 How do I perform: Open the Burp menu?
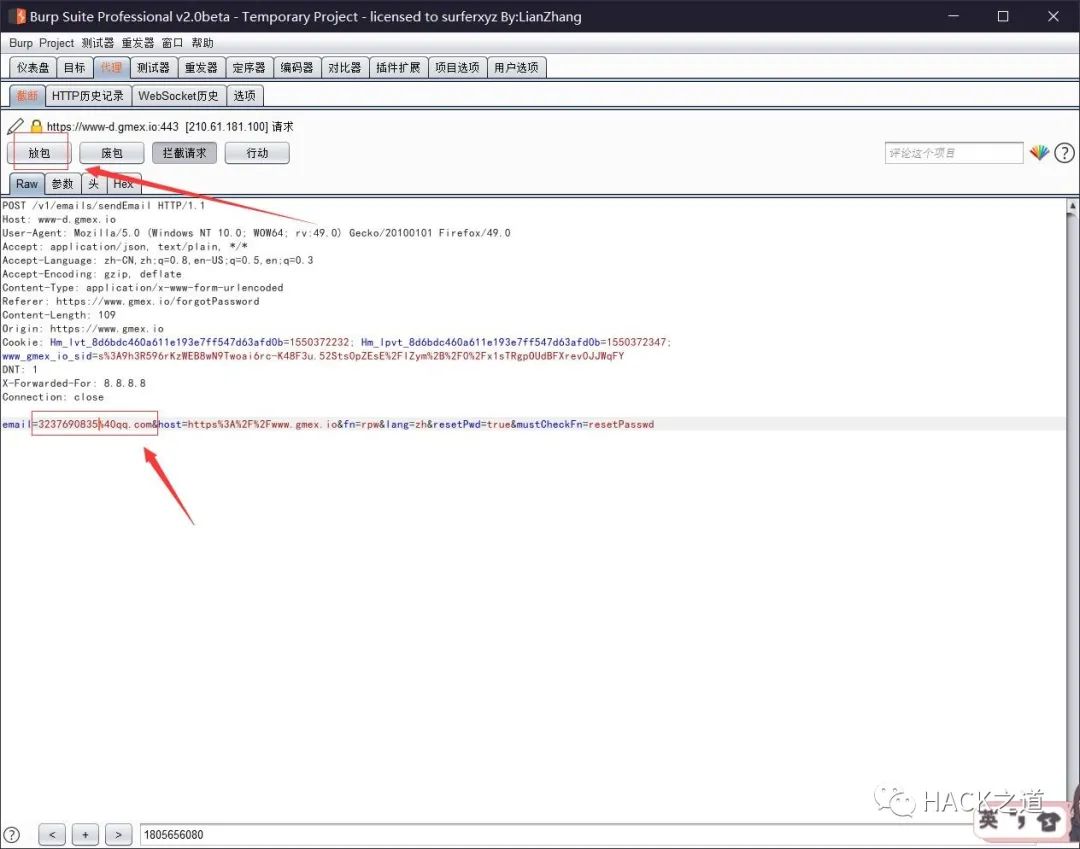tap(21, 43)
